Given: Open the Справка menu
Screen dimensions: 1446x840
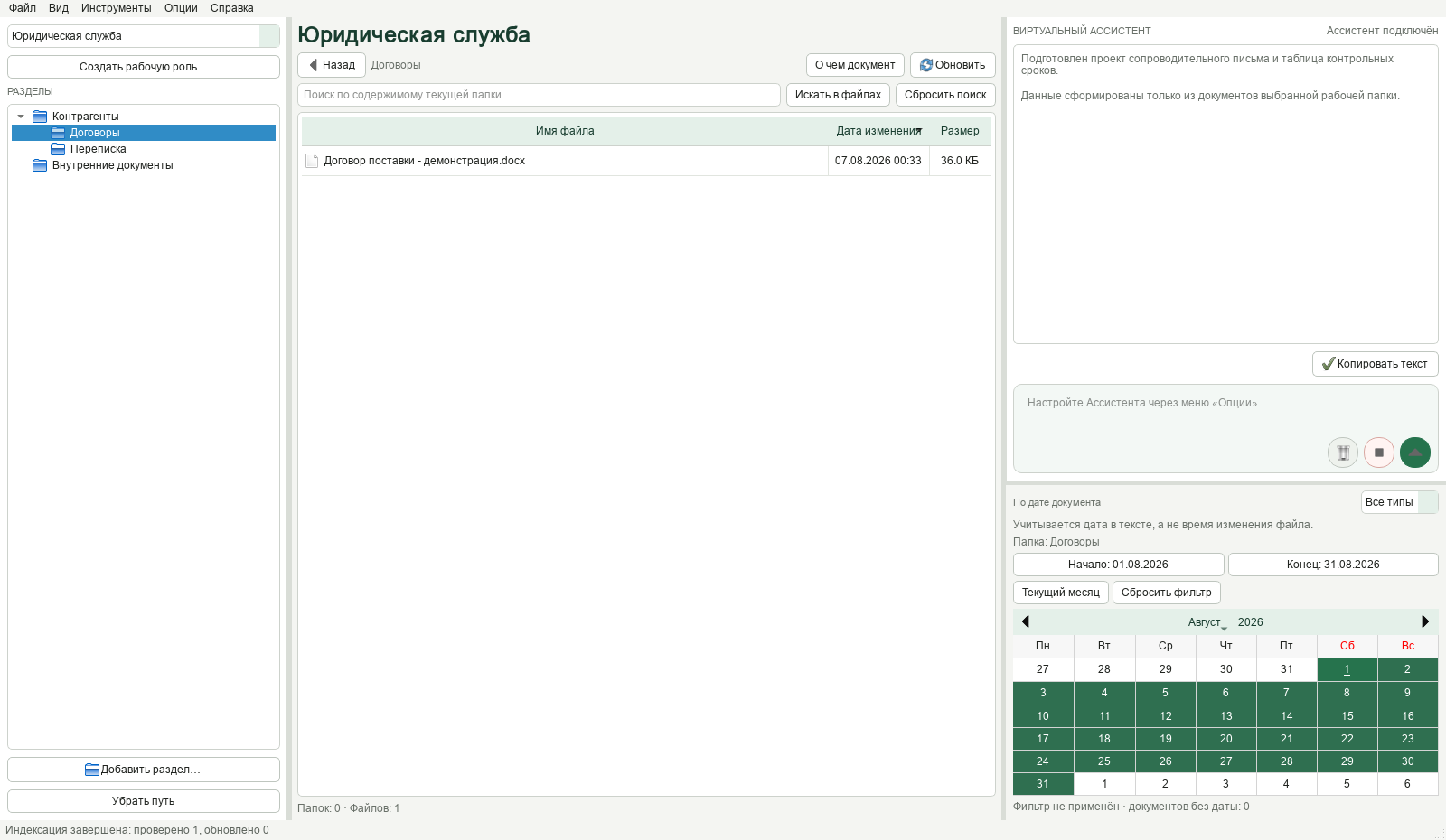Looking at the screenshot, I should pyautogui.click(x=232, y=8).
